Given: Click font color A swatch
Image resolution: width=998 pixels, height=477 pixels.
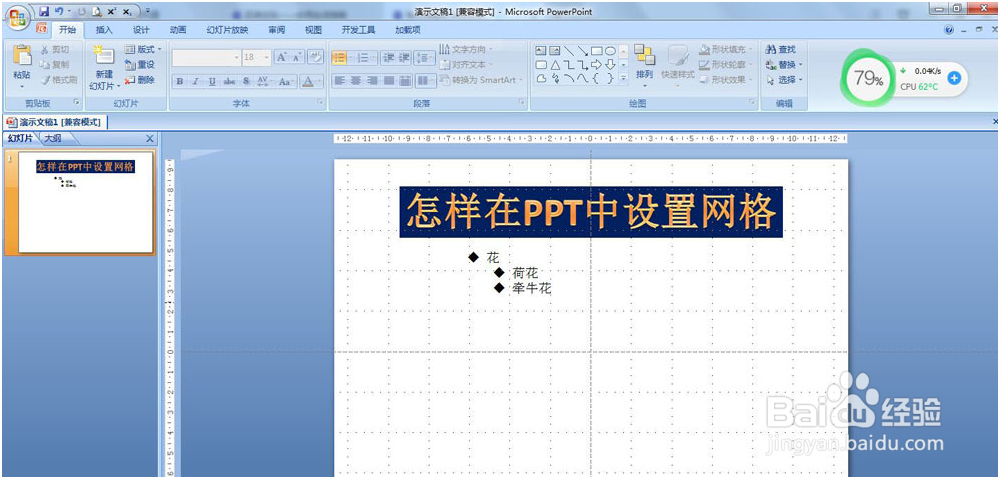Looking at the screenshot, I should (307, 81).
